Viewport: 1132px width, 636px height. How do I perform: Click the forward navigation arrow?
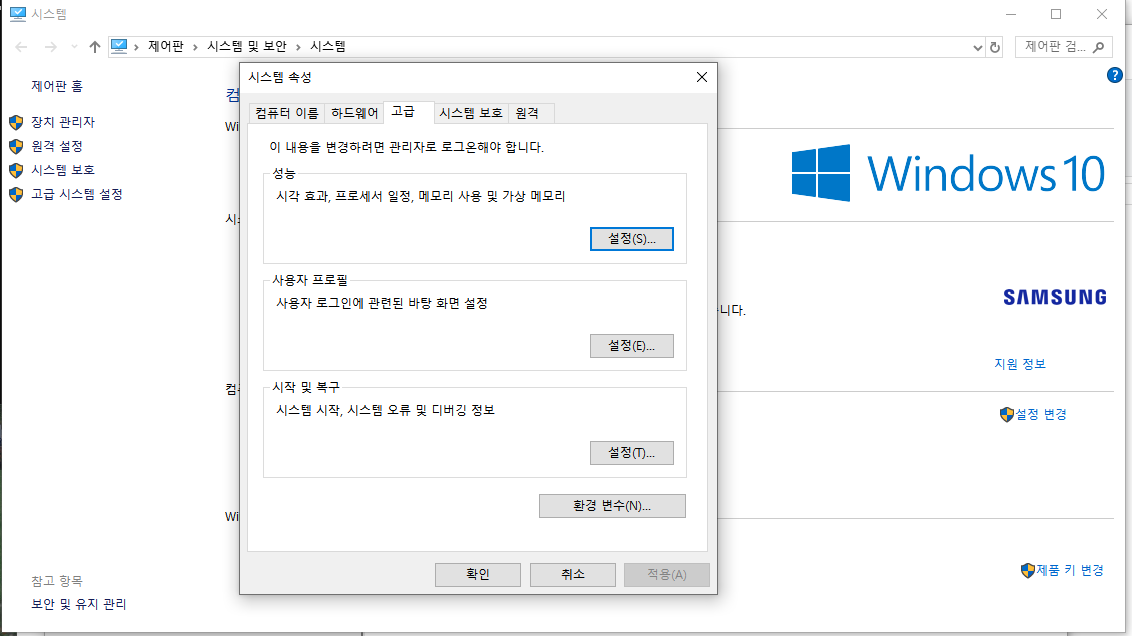pyautogui.click(x=51, y=47)
